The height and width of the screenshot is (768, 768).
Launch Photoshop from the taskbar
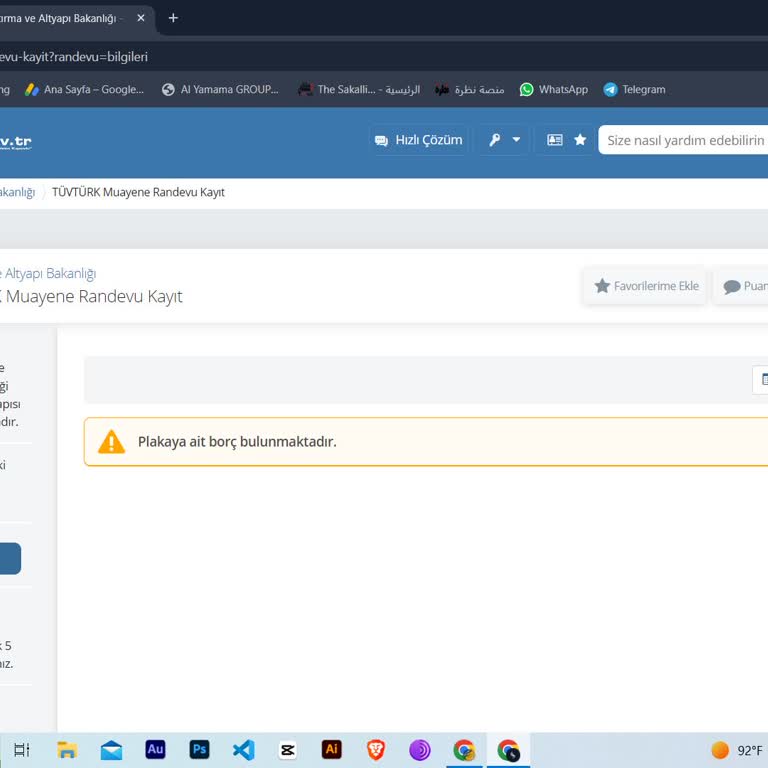199,750
